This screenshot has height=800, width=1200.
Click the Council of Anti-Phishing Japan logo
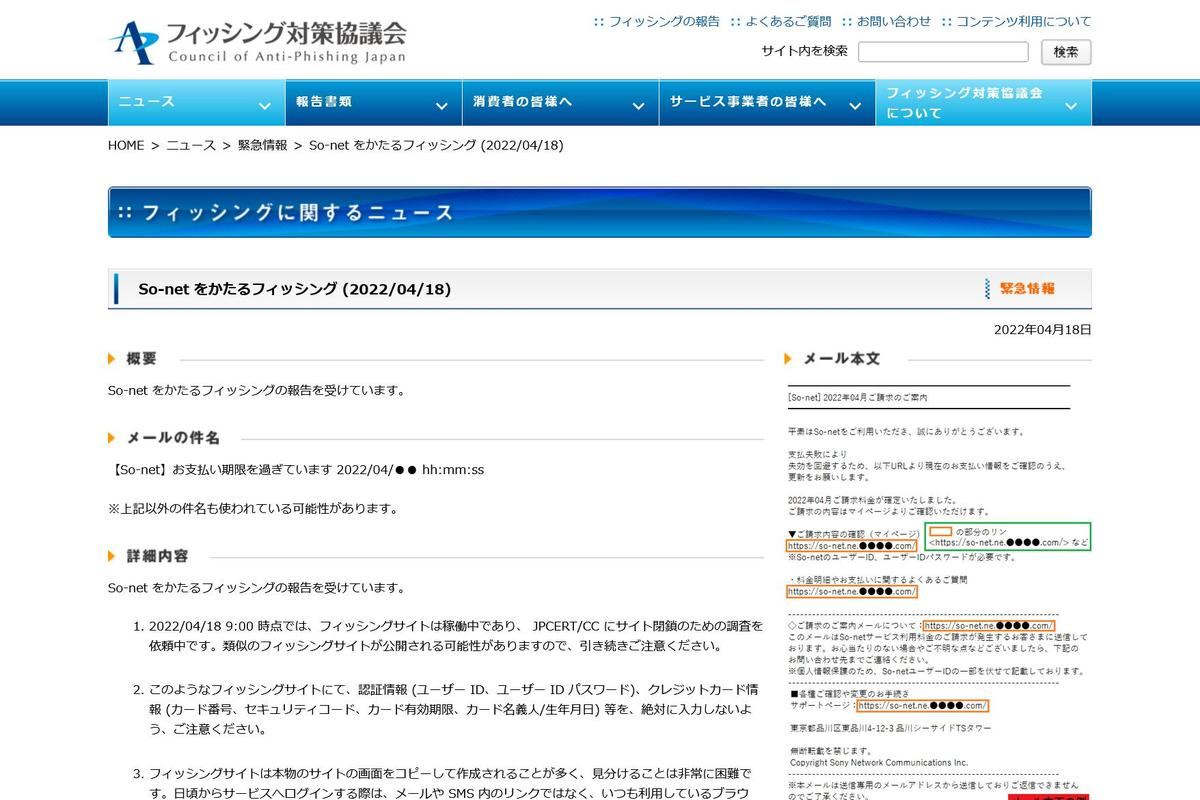[x=257, y=42]
